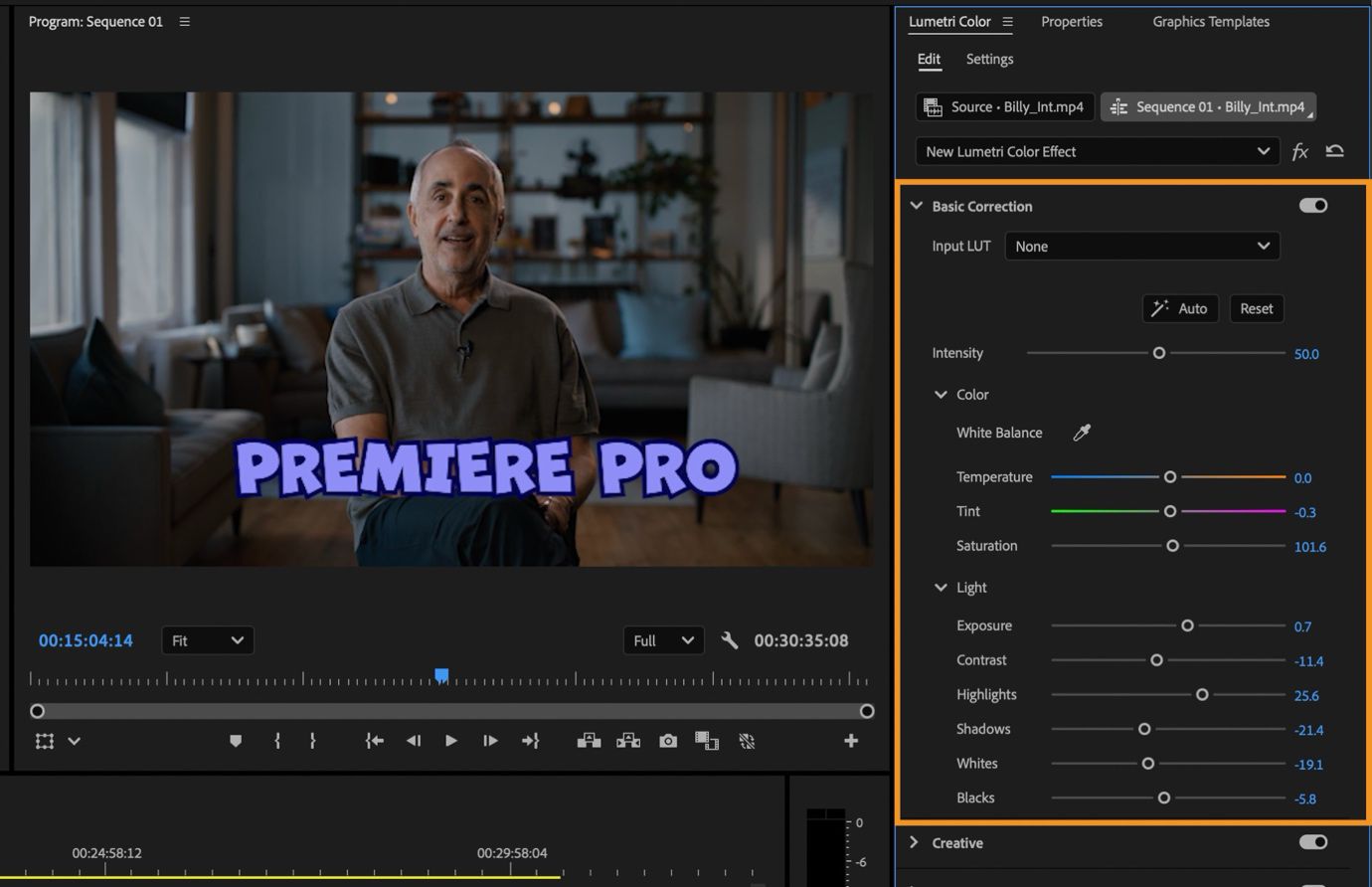Screen dimensions: 1372x887
Task: Add a marker to the sequence
Action: click(x=236, y=741)
